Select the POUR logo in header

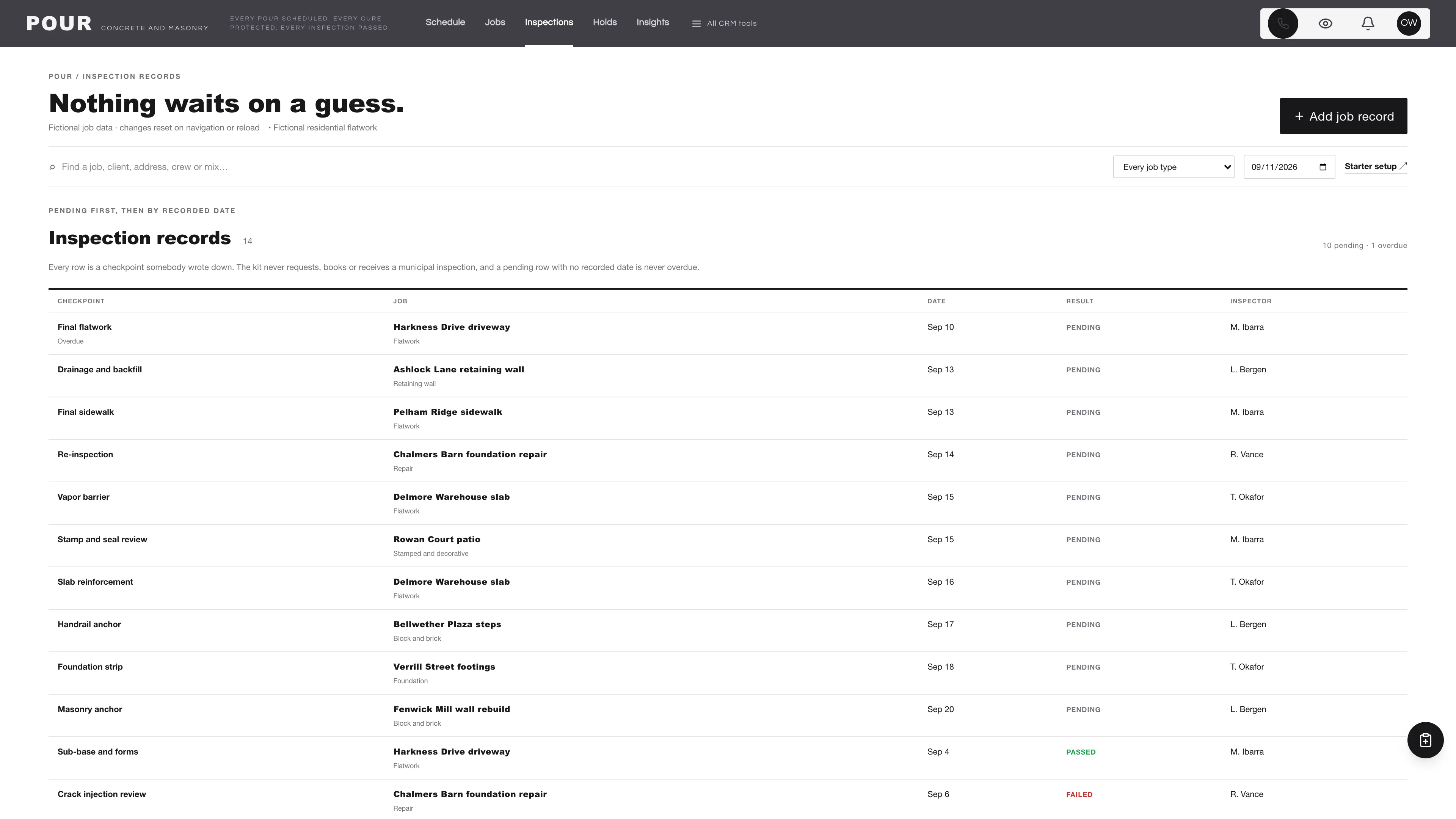pyautogui.click(x=59, y=23)
